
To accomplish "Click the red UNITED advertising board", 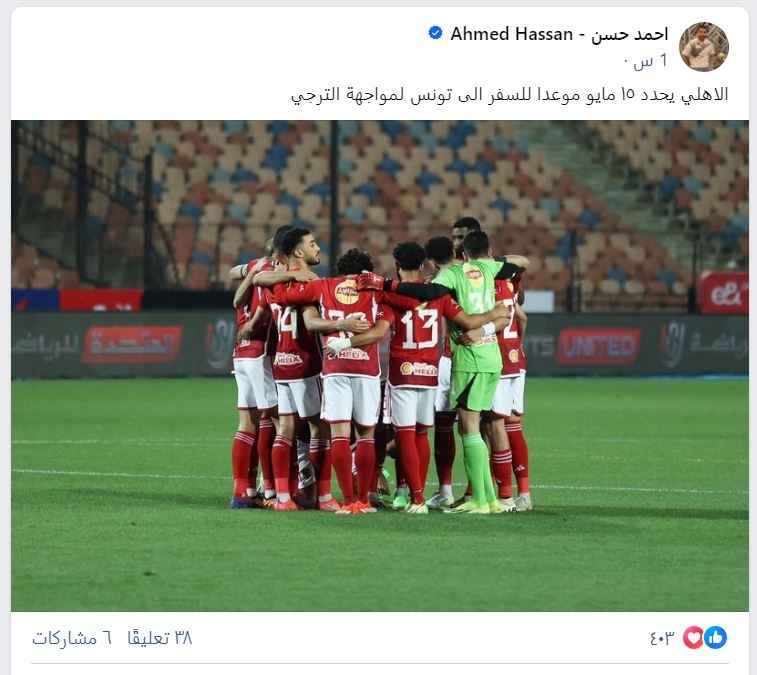I will pyautogui.click(x=599, y=346).
